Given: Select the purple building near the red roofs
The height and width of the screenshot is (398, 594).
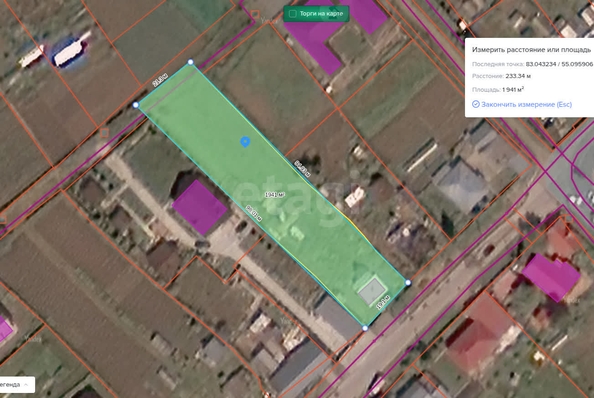Looking at the screenshot, I should coord(551,278).
